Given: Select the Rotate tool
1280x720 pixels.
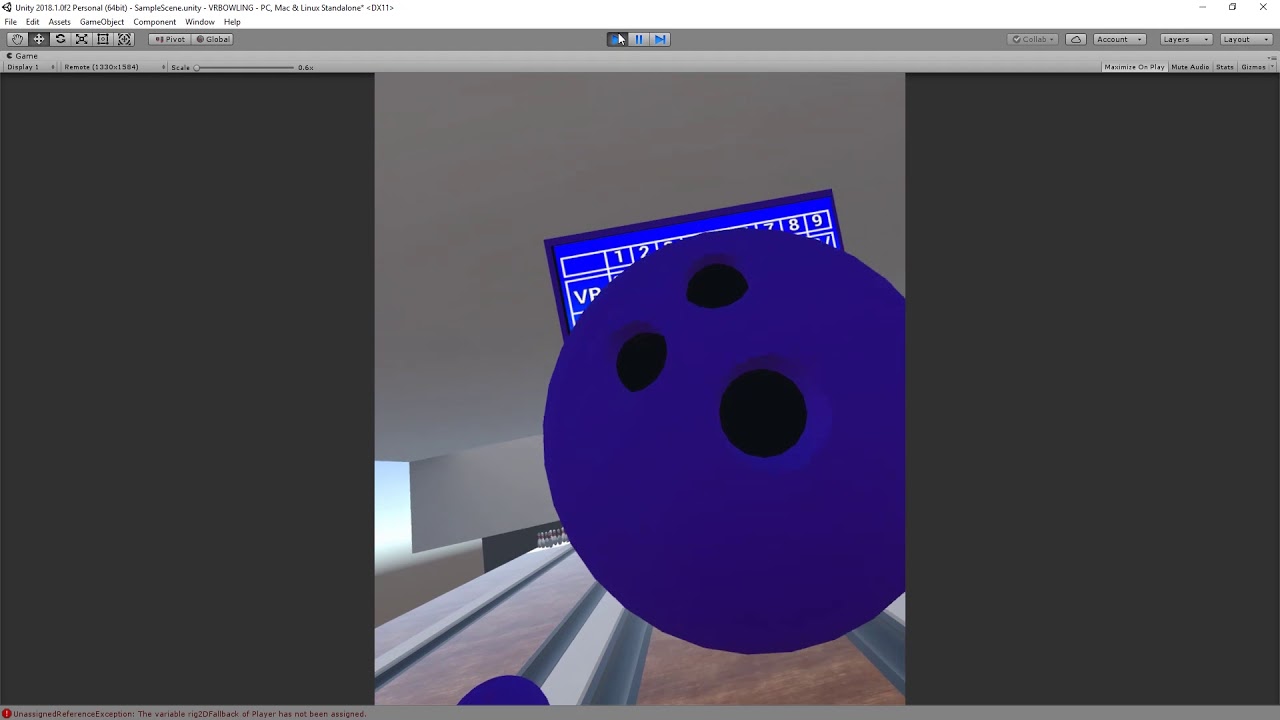Looking at the screenshot, I should (x=60, y=39).
